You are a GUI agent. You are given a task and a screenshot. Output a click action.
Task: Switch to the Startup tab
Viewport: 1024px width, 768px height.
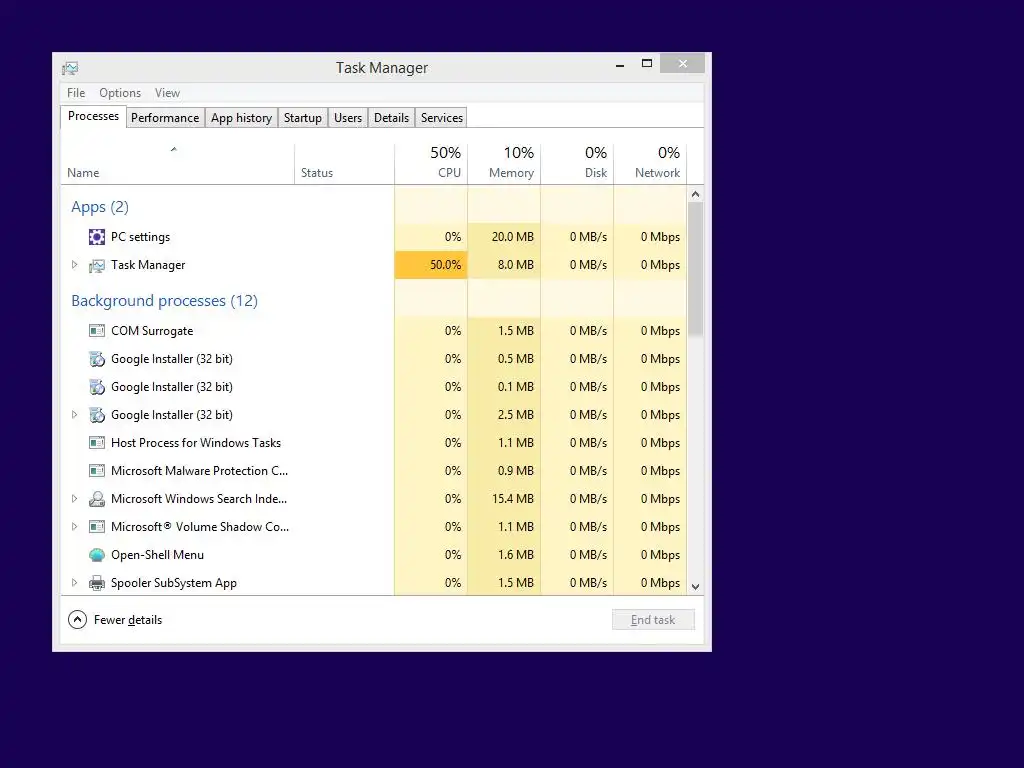pos(302,118)
